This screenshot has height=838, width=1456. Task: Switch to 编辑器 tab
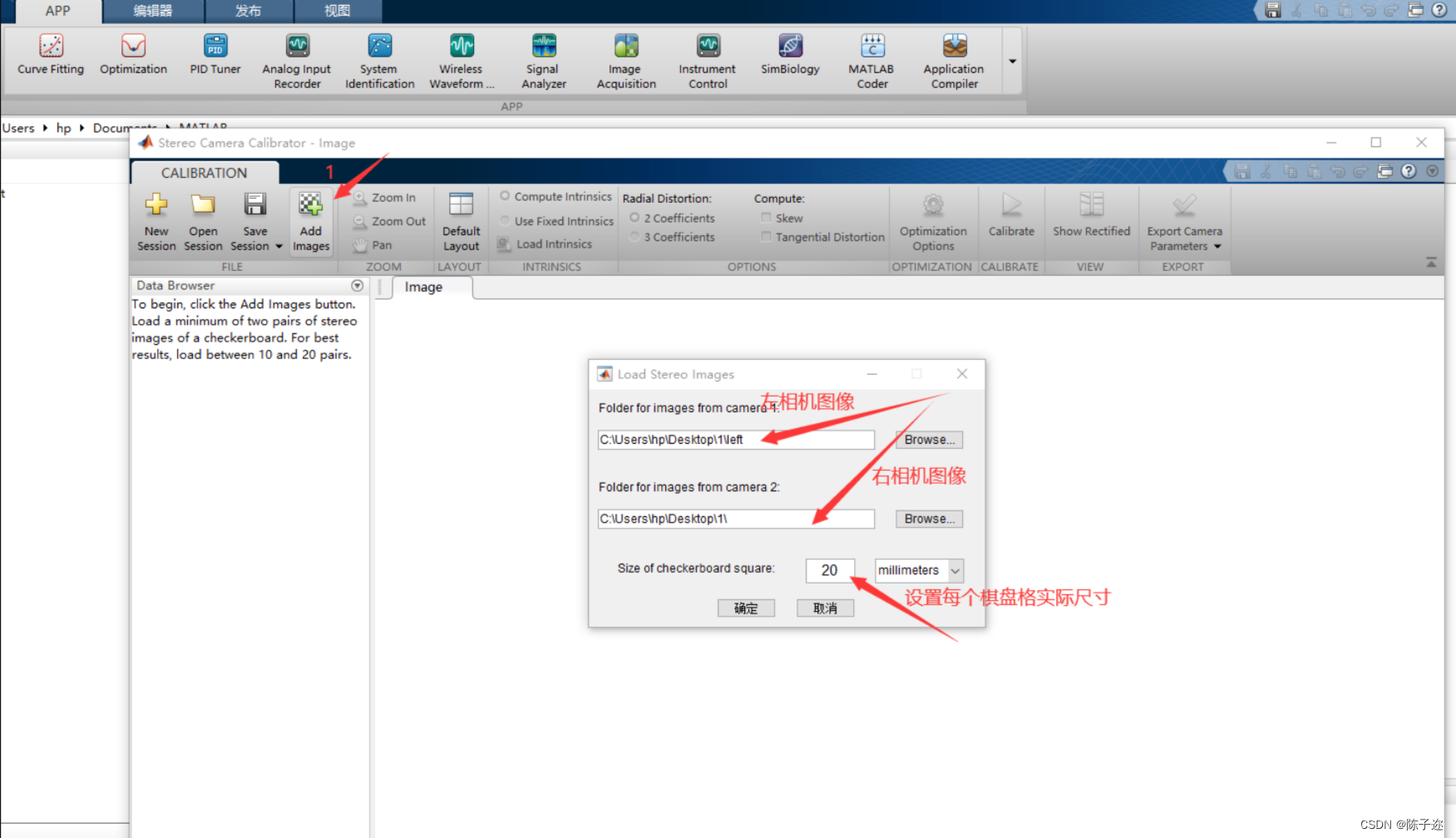point(153,11)
